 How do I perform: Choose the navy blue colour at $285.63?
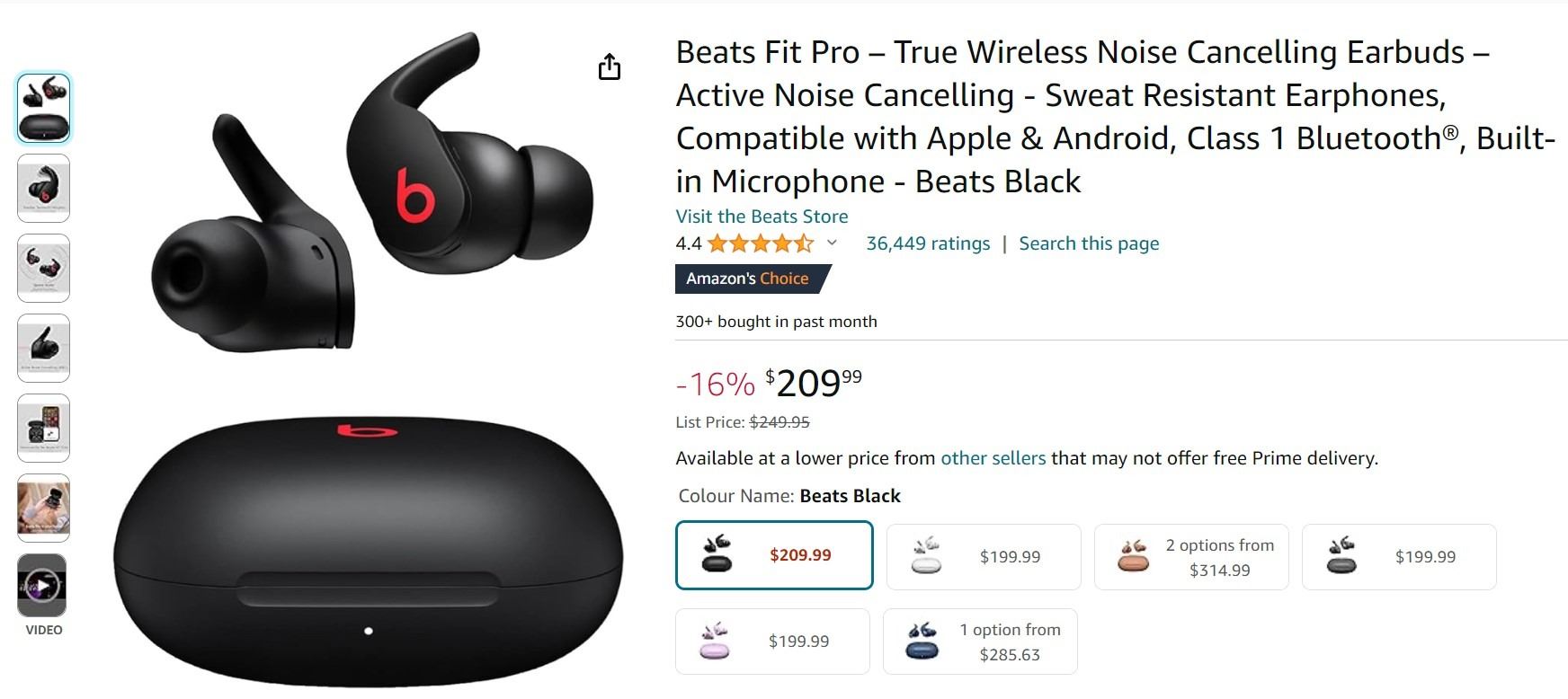979,641
